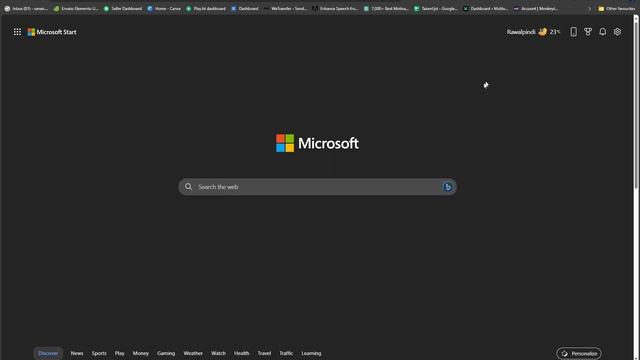Open the app launcher grid icon
Screen dimensions: 640x360
[17, 32]
